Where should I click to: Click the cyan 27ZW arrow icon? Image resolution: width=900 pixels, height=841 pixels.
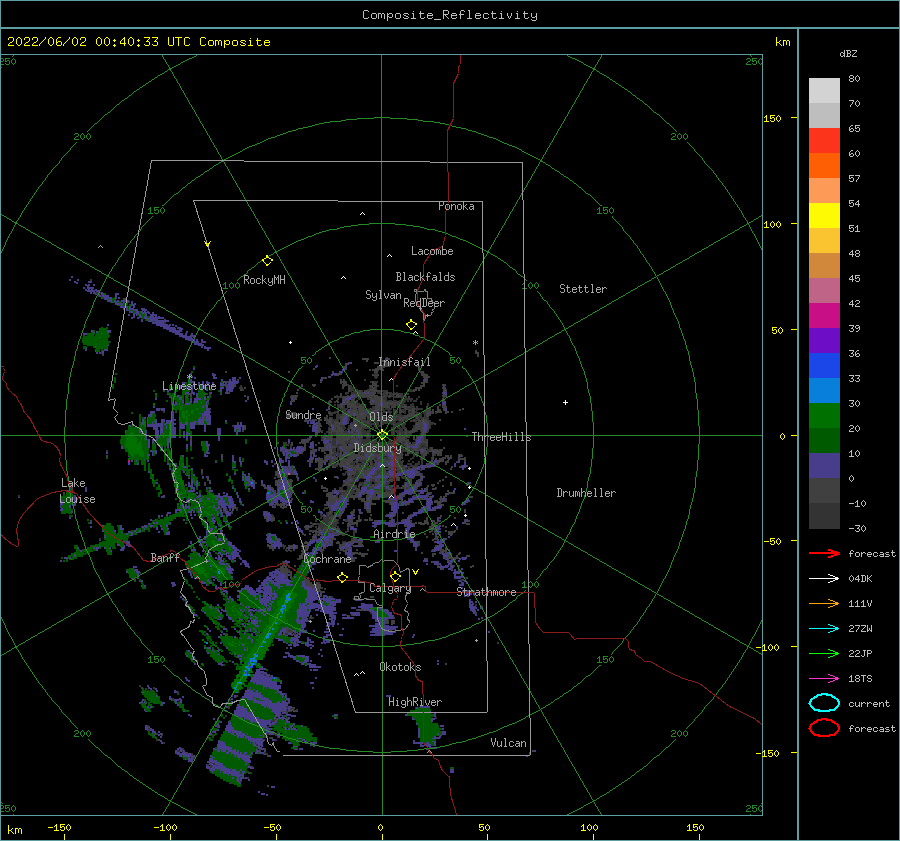coord(824,629)
